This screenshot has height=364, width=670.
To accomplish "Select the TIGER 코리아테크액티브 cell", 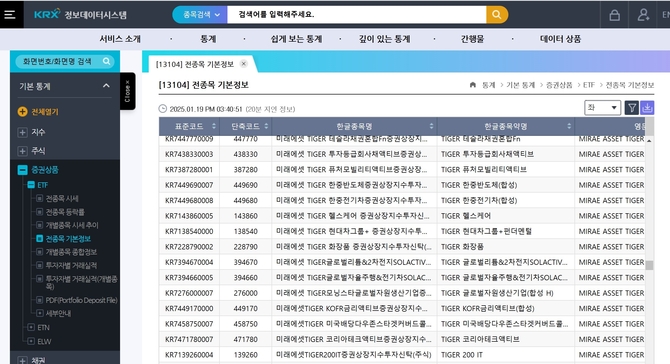I will pyautogui.click(x=506, y=339).
